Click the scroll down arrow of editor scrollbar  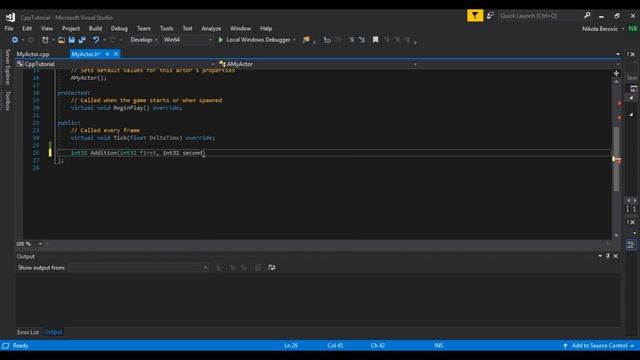pos(616,236)
